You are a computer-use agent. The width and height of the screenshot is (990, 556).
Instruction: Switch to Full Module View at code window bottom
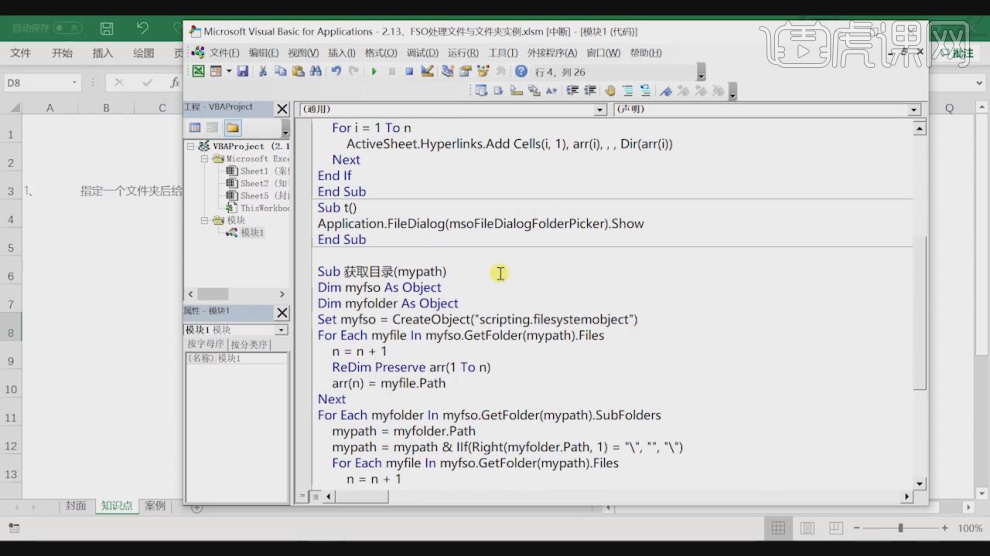point(314,496)
